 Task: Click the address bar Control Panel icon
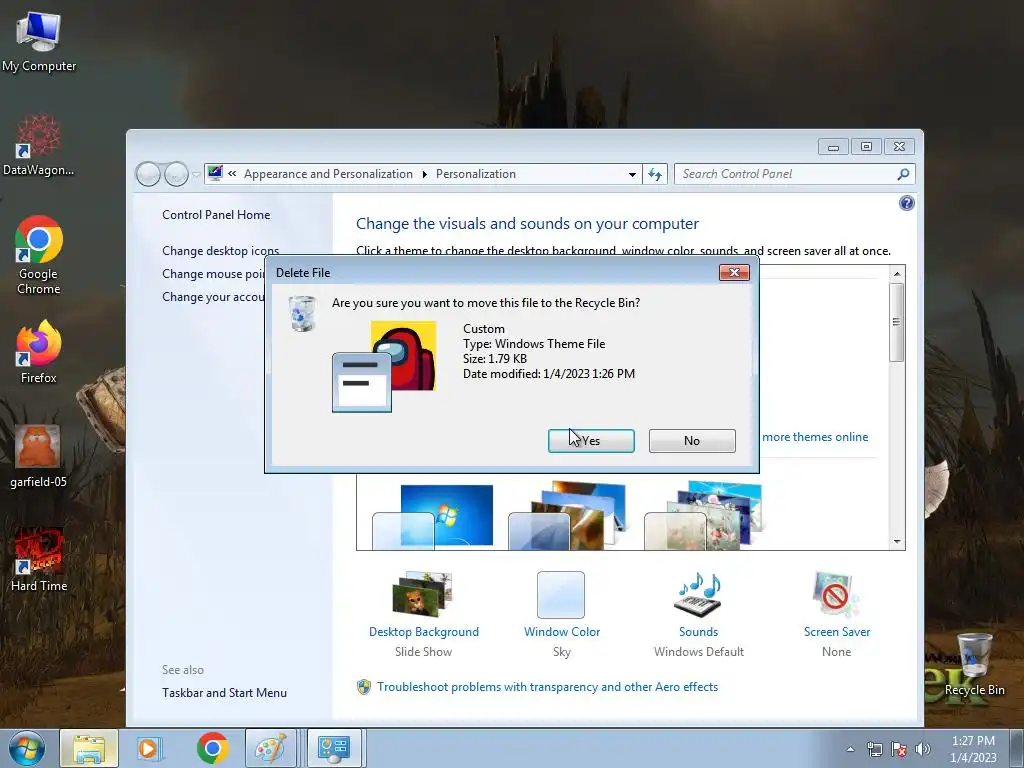(x=215, y=173)
